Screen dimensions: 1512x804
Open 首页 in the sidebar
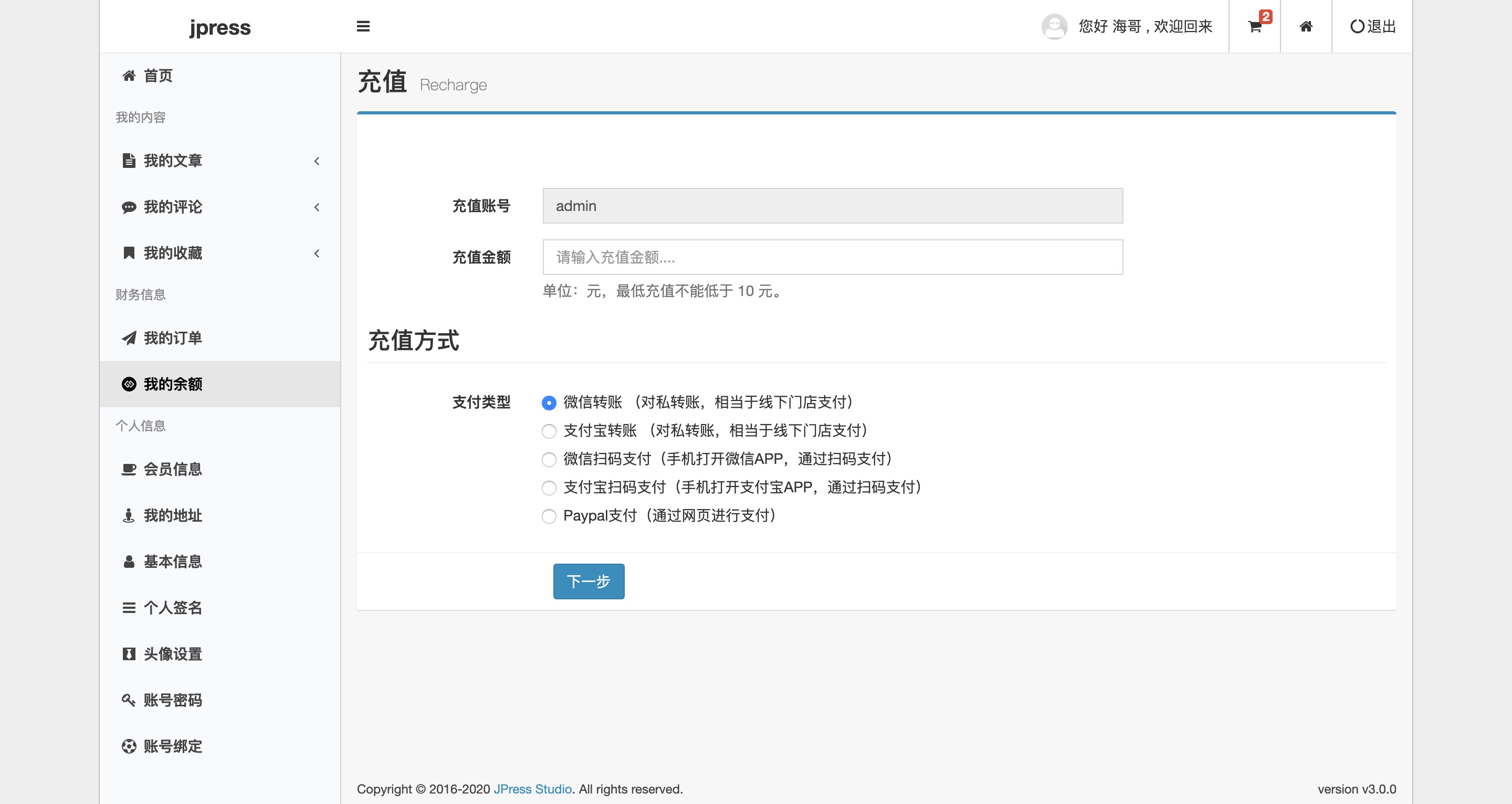pyautogui.click(x=219, y=76)
